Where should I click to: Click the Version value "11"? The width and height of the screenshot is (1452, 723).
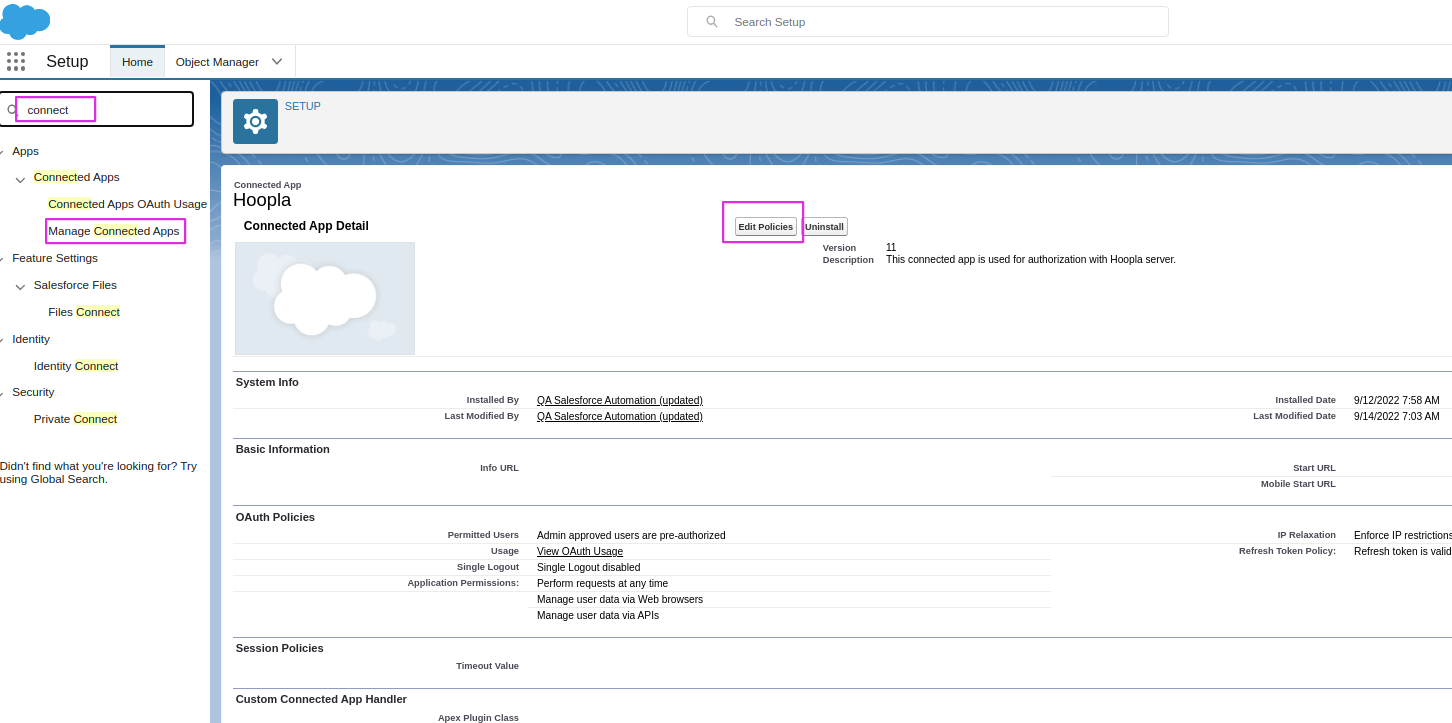tap(891, 248)
